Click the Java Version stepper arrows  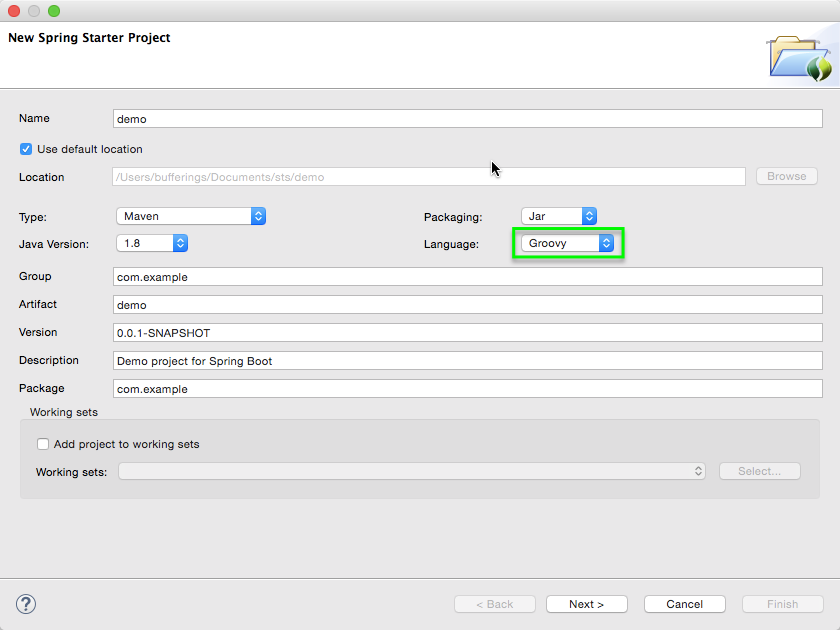(179, 242)
